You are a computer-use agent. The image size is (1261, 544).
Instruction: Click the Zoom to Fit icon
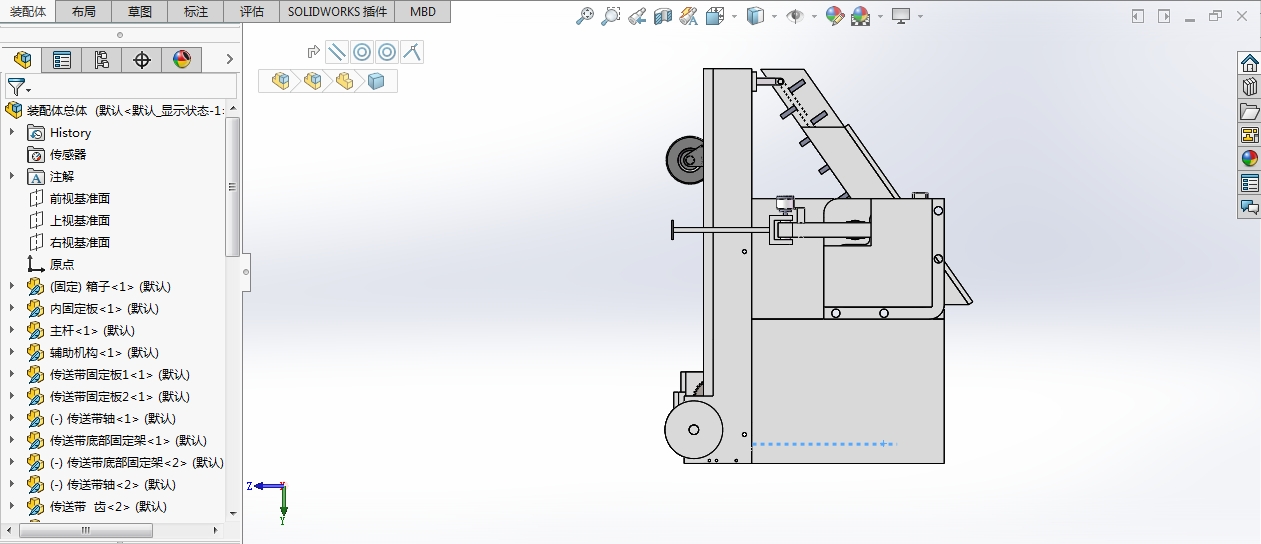[x=586, y=16]
